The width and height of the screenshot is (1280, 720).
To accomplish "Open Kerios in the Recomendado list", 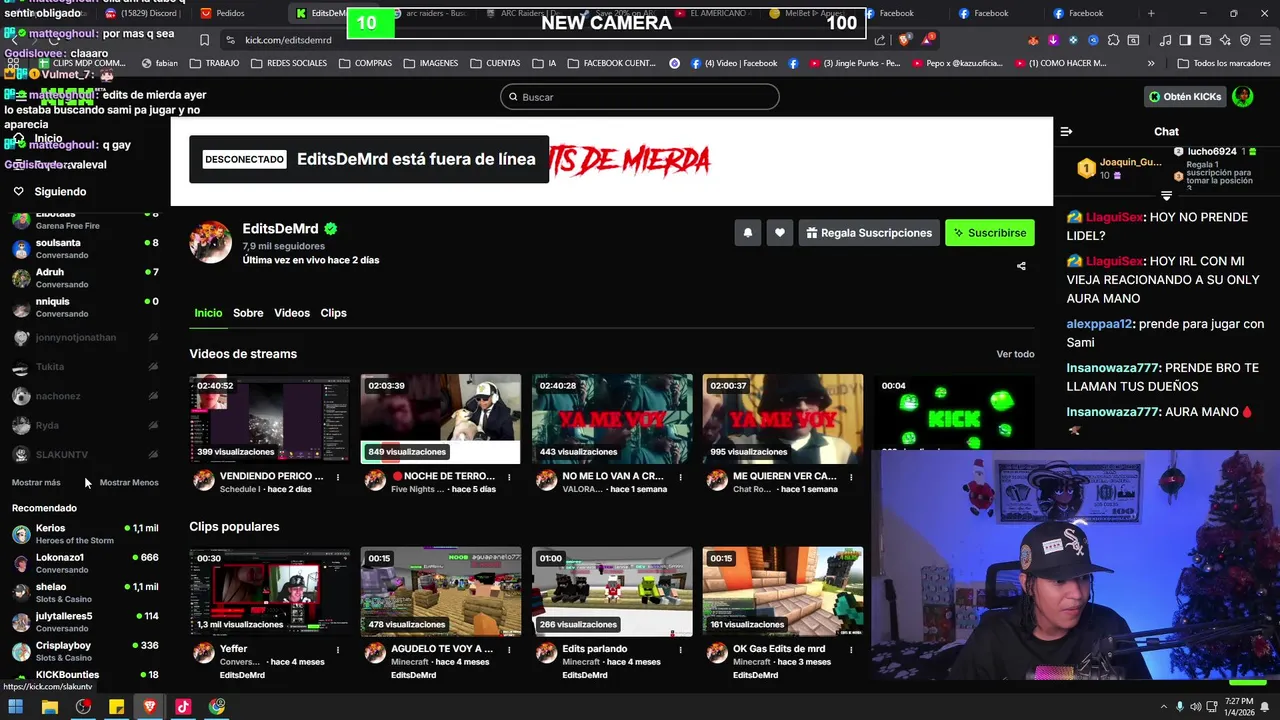I will tap(84, 534).
